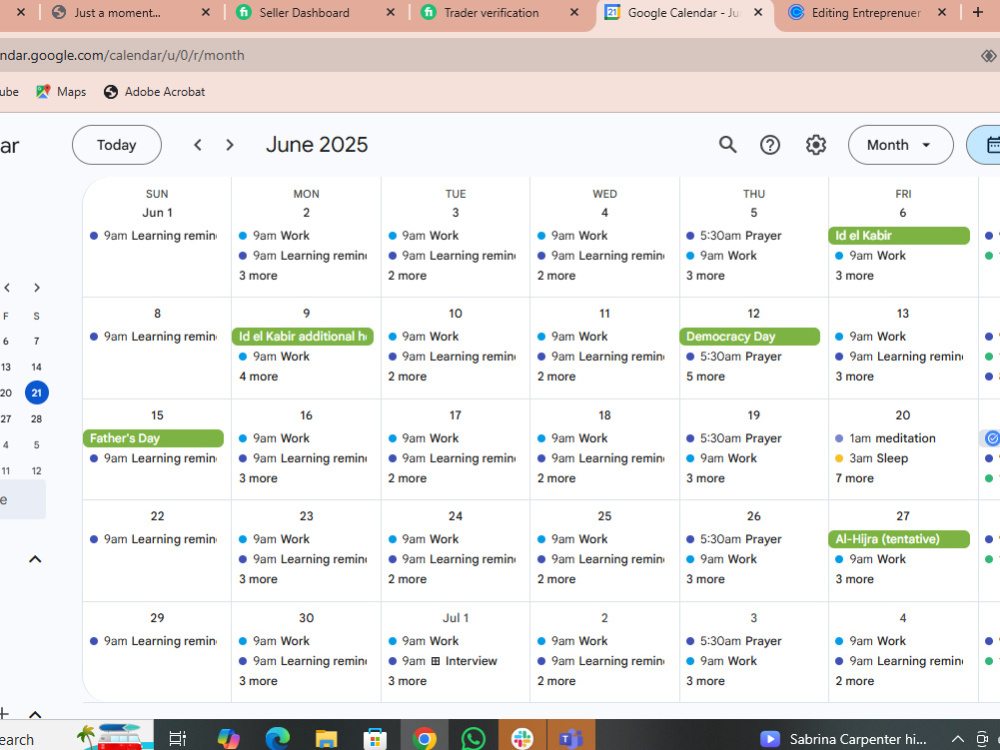Screen dimensions: 1000x750
Task: Open Microsoft Store from the taskbar
Action: click(x=375, y=739)
